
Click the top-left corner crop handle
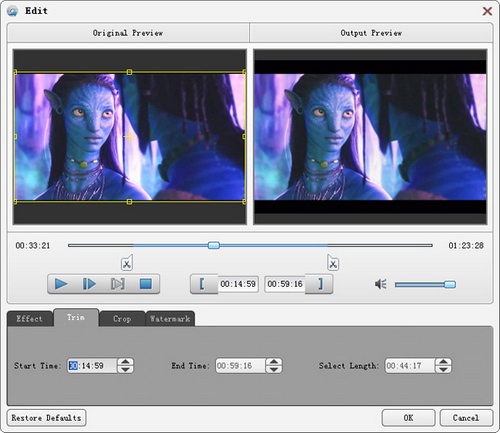coord(15,72)
